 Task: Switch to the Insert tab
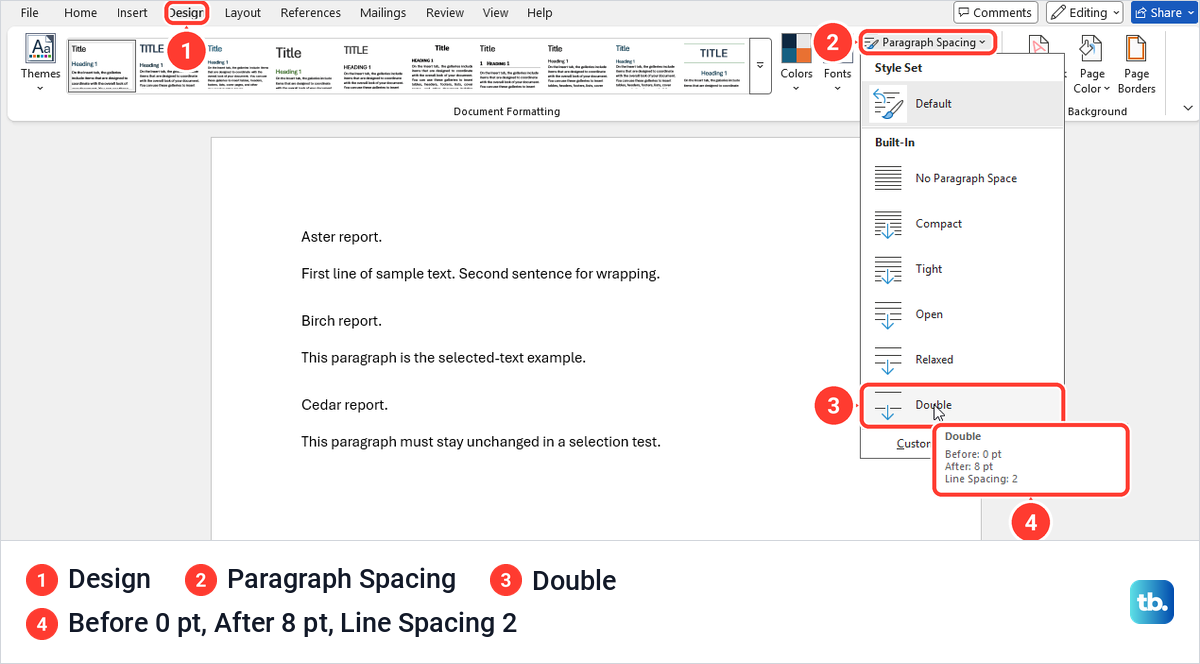point(132,13)
